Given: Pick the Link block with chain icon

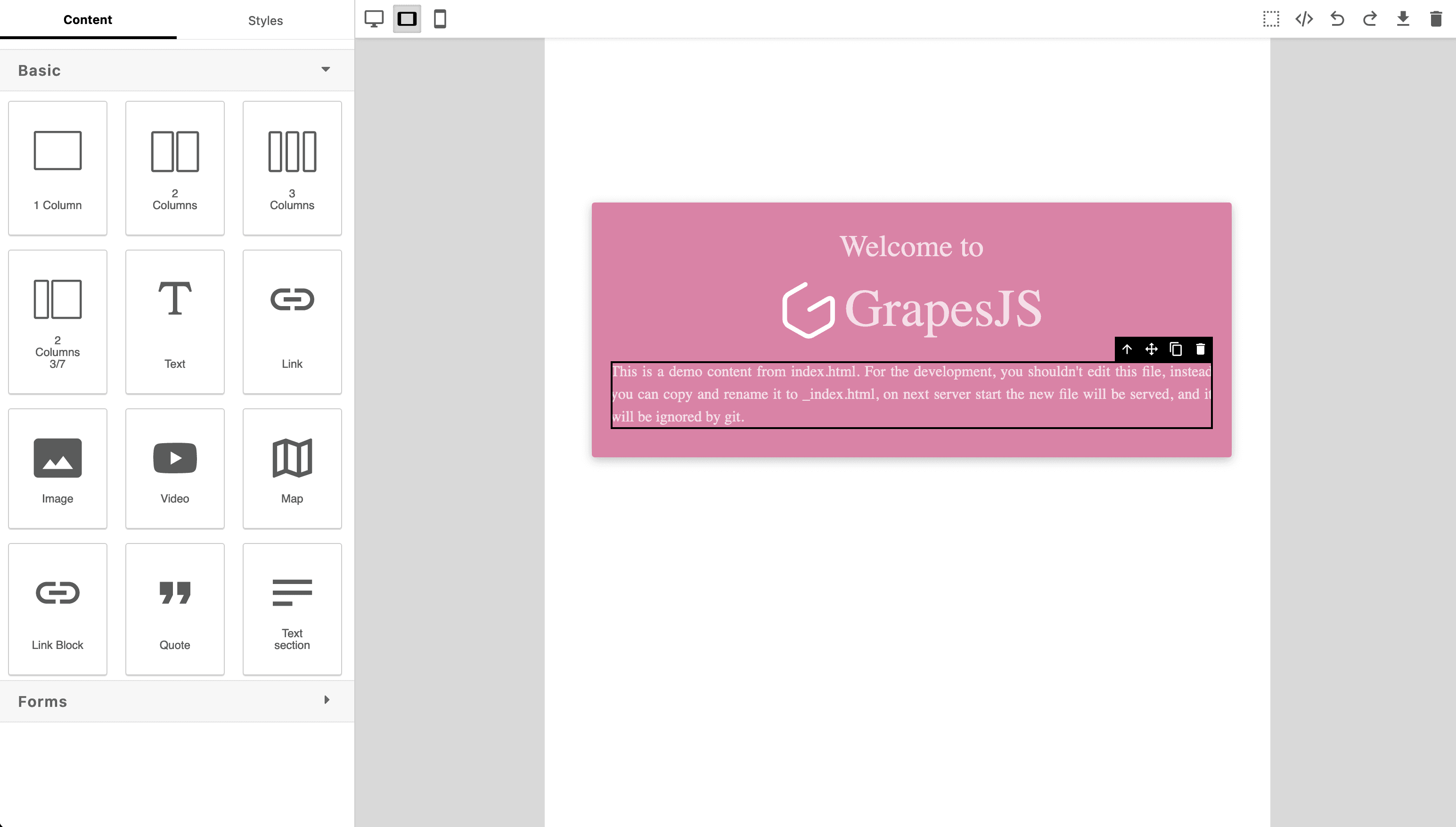Looking at the screenshot, I should [292, 322].
